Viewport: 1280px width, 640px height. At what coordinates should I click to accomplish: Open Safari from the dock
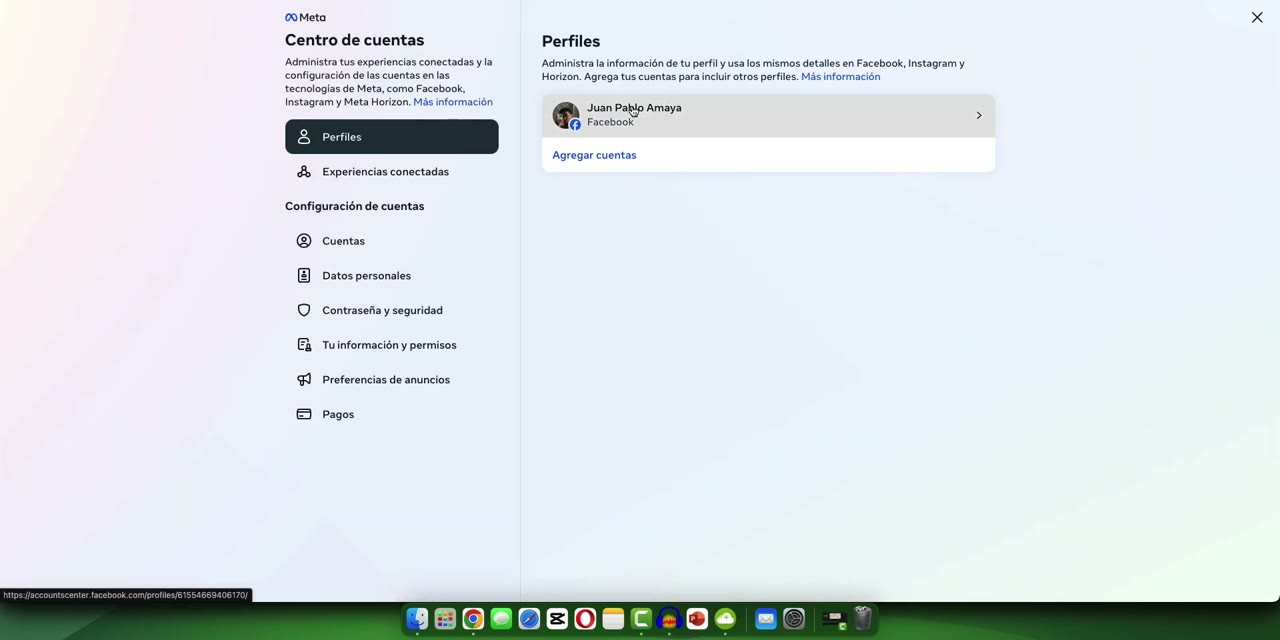(529, 620)
